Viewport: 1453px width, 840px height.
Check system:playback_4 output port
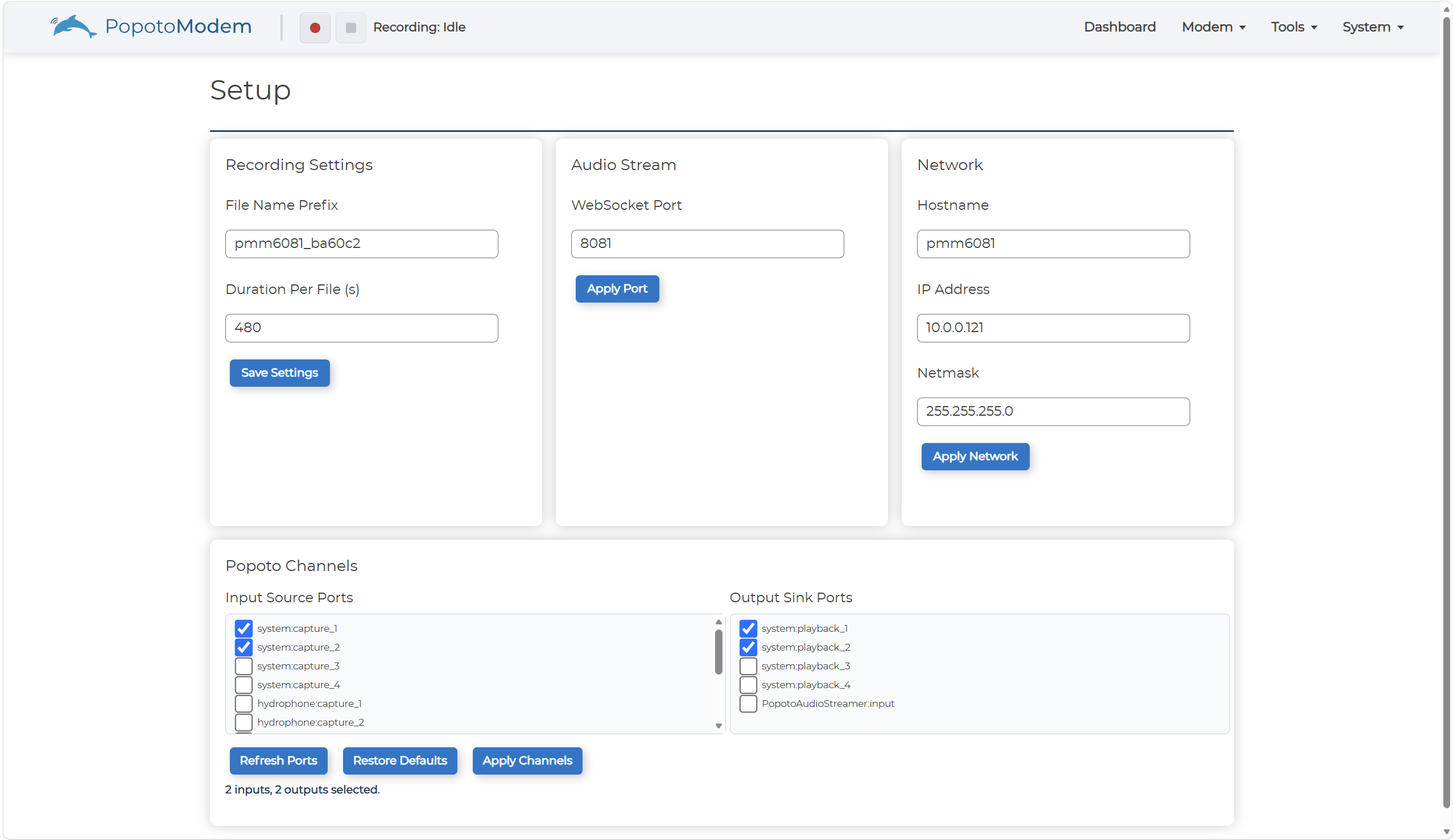748,684
